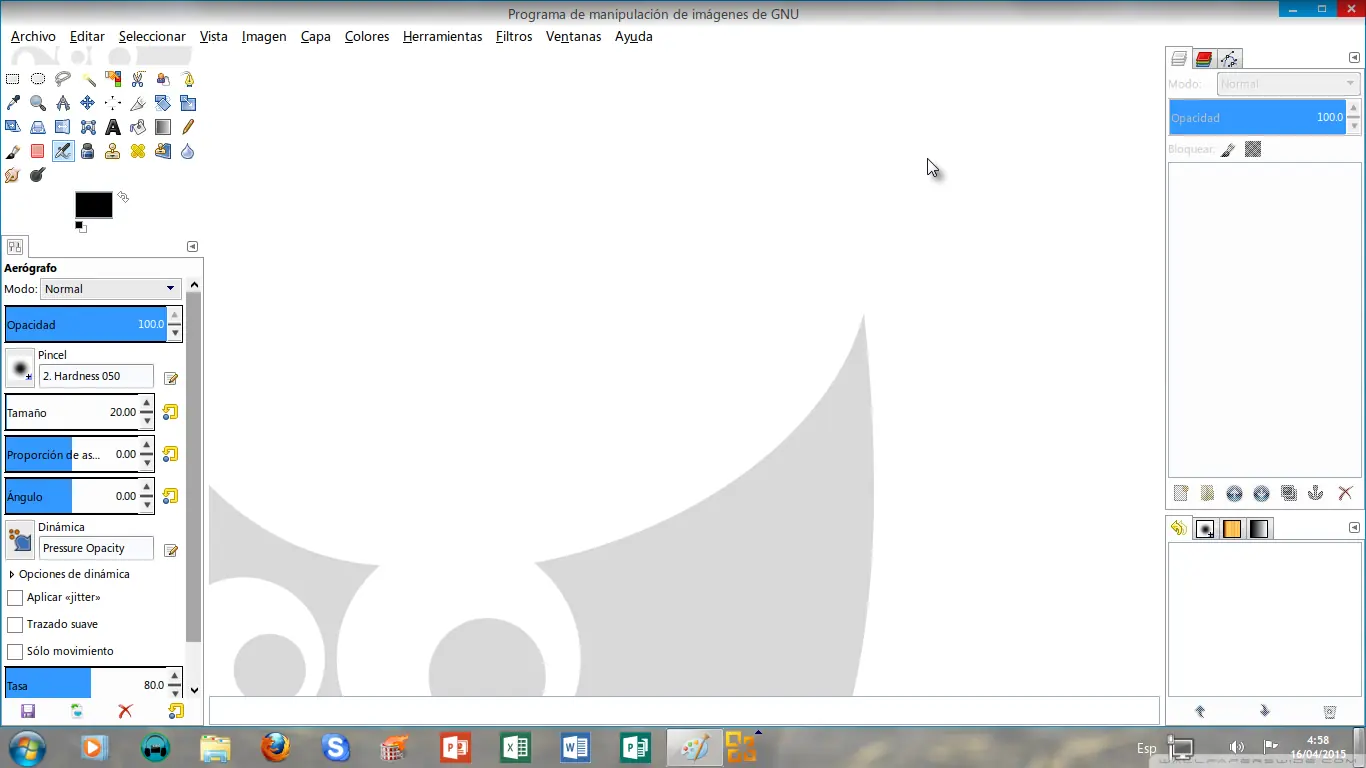Select the Fuzzy Select magic wand tool

(x=88, y=78)
